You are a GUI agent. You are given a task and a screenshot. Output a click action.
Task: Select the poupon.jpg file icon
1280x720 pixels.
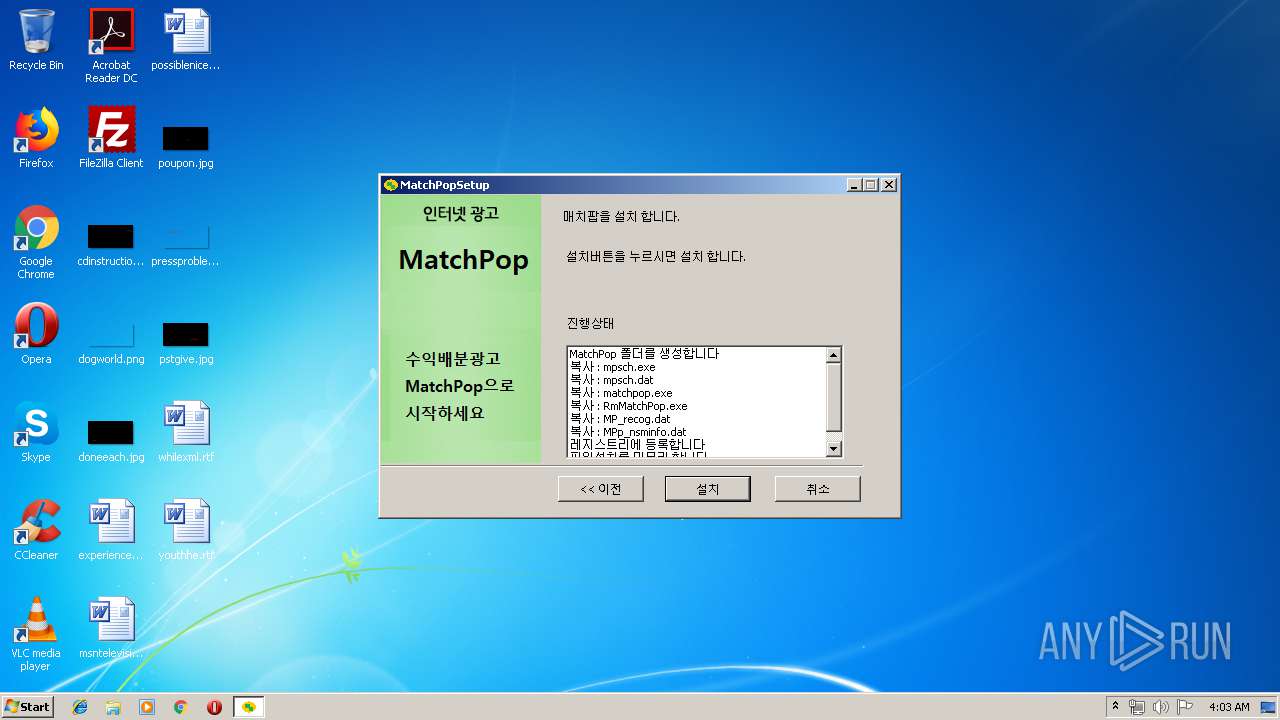186,145
